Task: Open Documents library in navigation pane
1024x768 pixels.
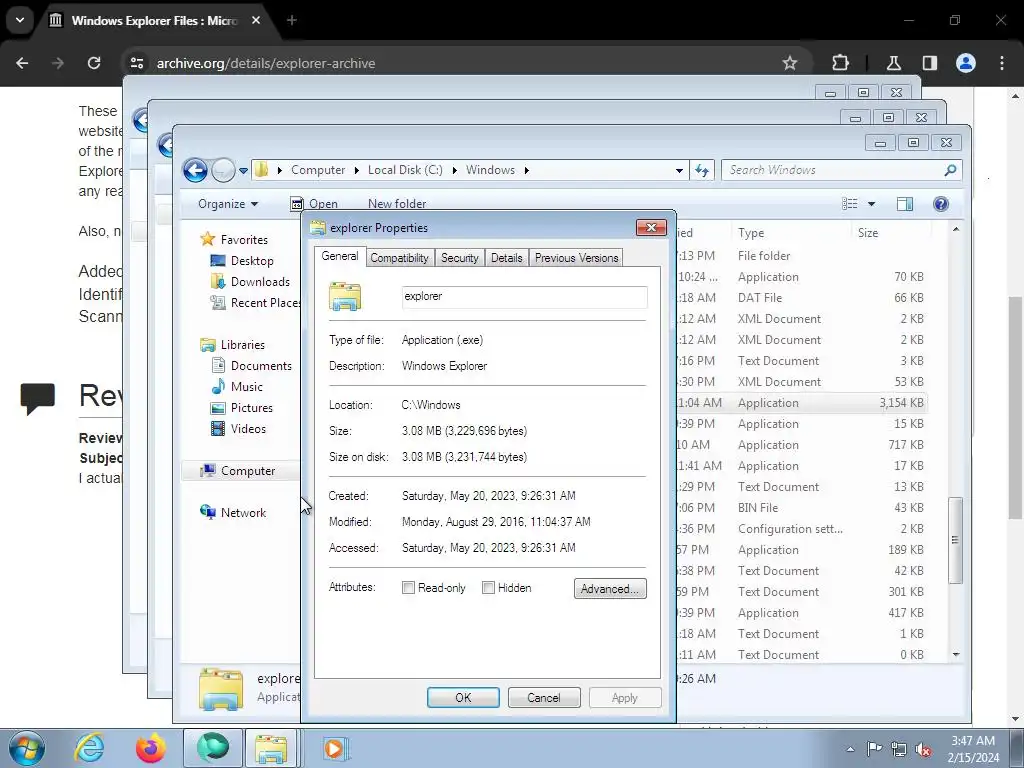Action: click(251, 366)
